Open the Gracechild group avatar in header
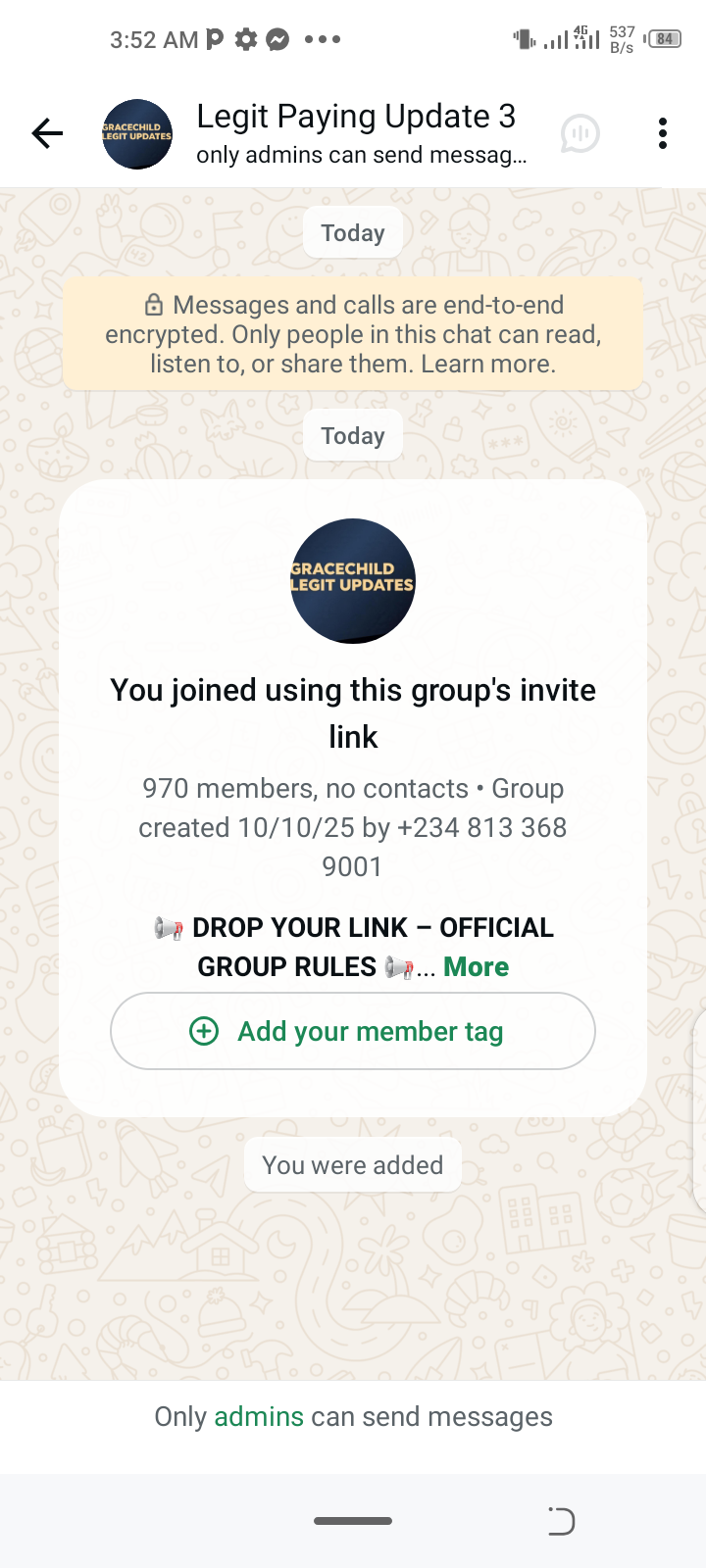Screen dimensions: 706x1568 point(137,133)
